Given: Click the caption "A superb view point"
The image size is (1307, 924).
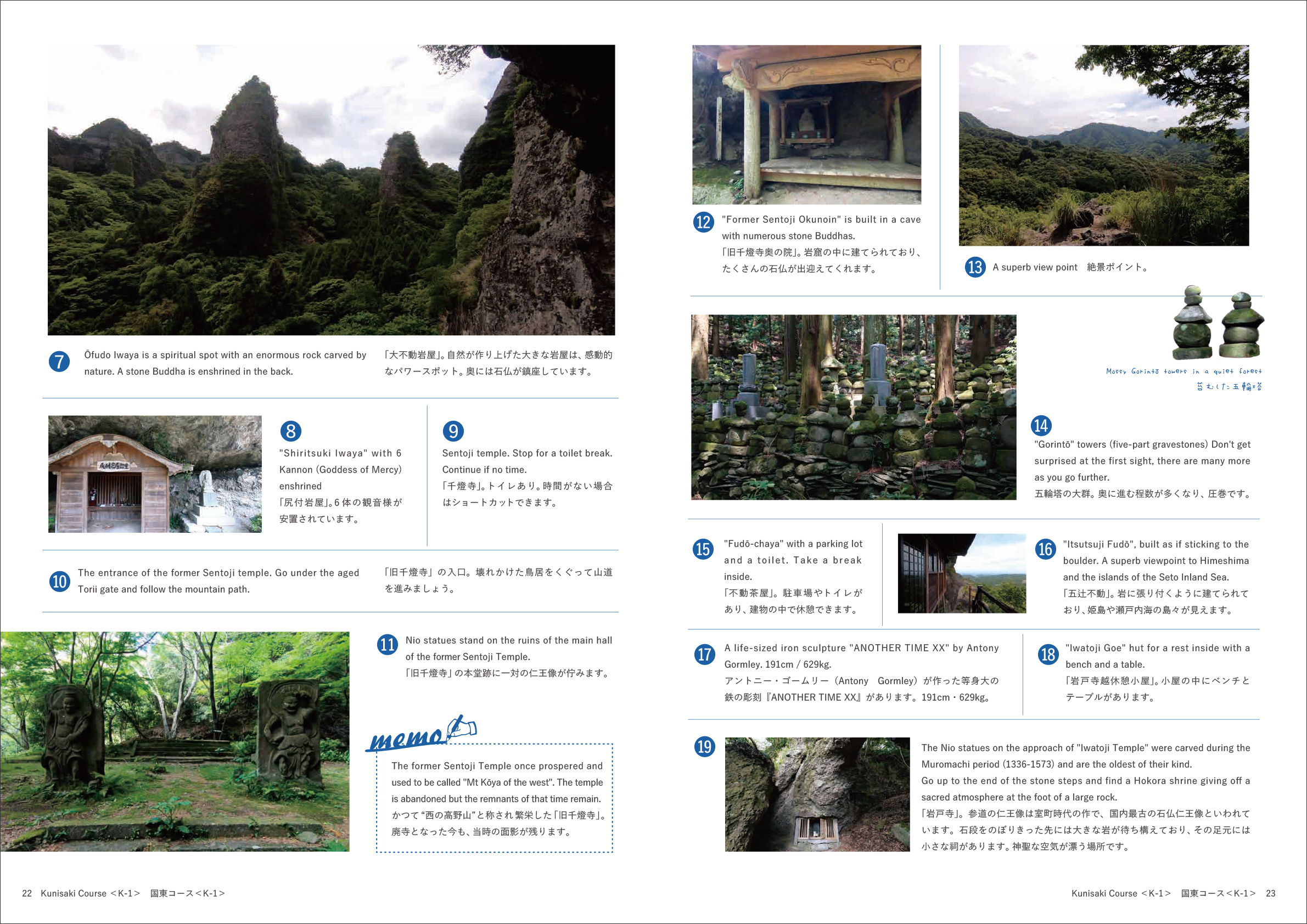Looking at the screenshot, I should [1035, 267].
